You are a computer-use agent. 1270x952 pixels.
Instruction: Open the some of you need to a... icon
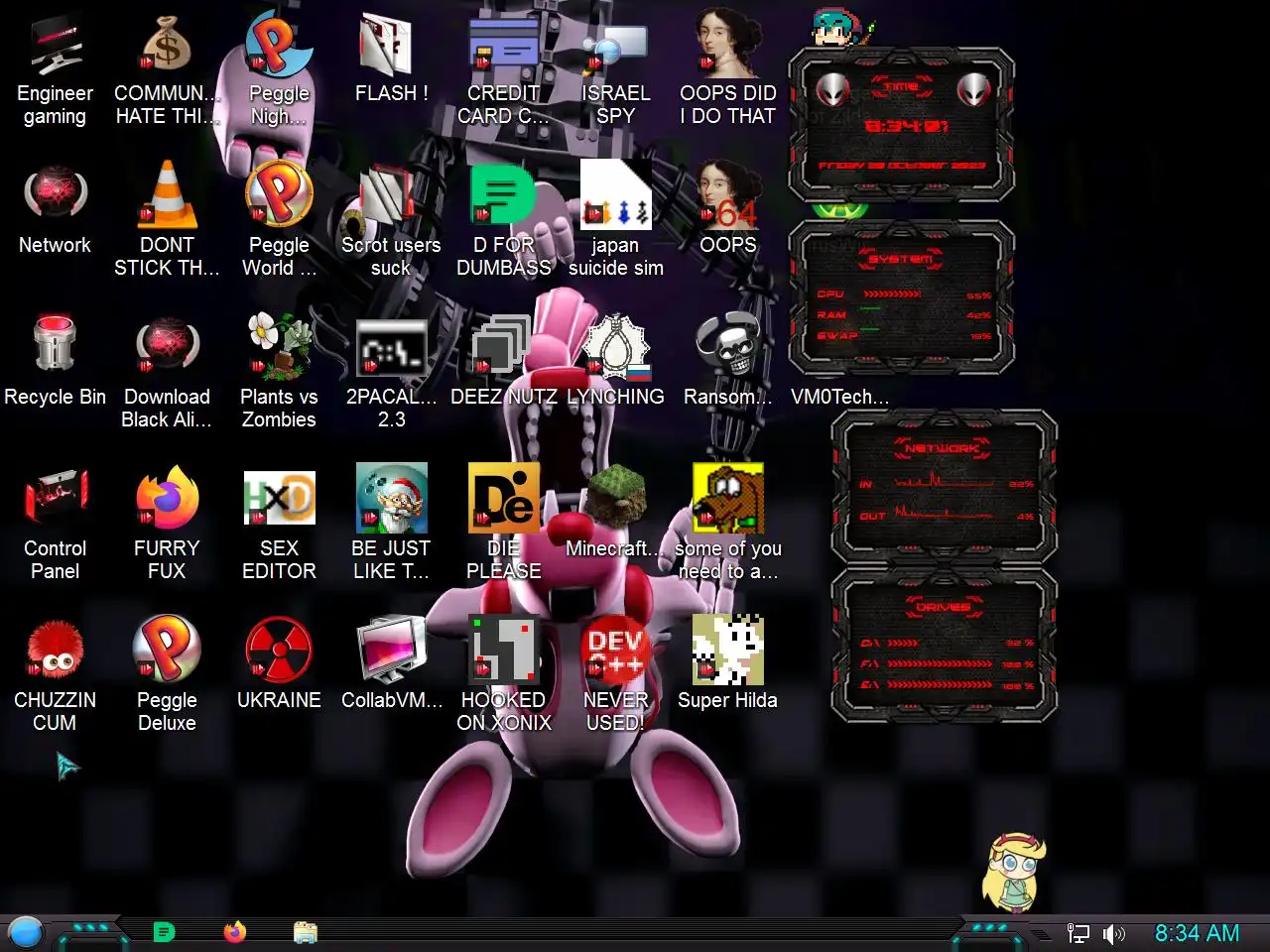(727, 524)
